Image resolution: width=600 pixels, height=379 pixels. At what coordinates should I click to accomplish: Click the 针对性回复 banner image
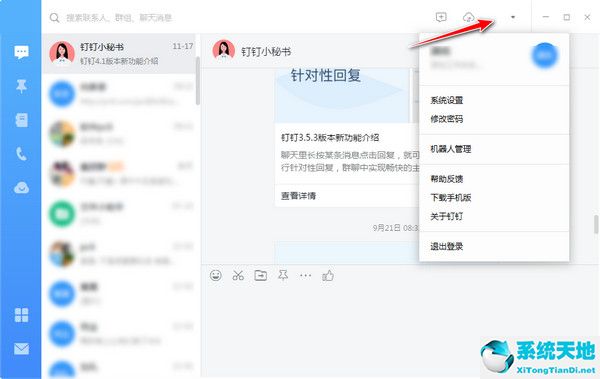coord(342,96)
